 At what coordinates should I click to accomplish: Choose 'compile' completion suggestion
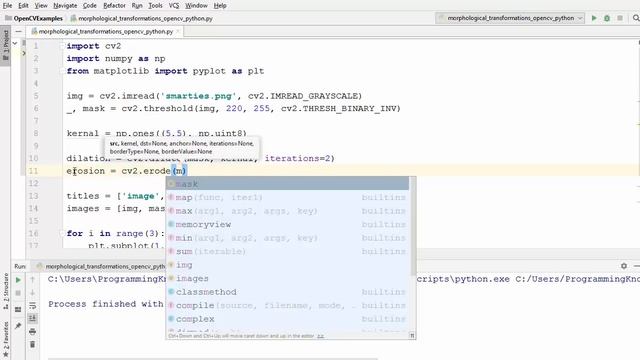coord(287,305)
